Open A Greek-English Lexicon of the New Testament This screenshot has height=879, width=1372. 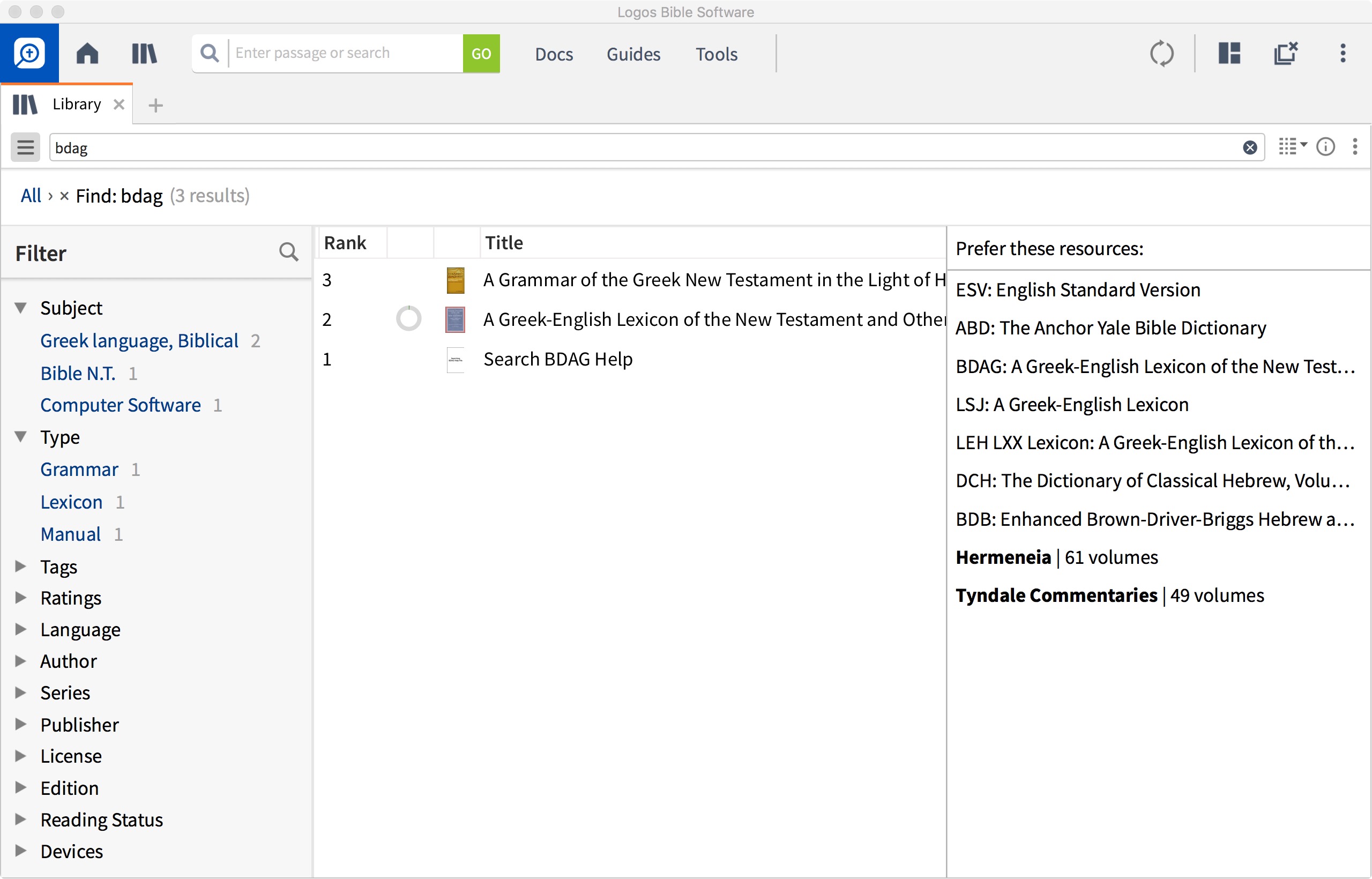point(714,319)
